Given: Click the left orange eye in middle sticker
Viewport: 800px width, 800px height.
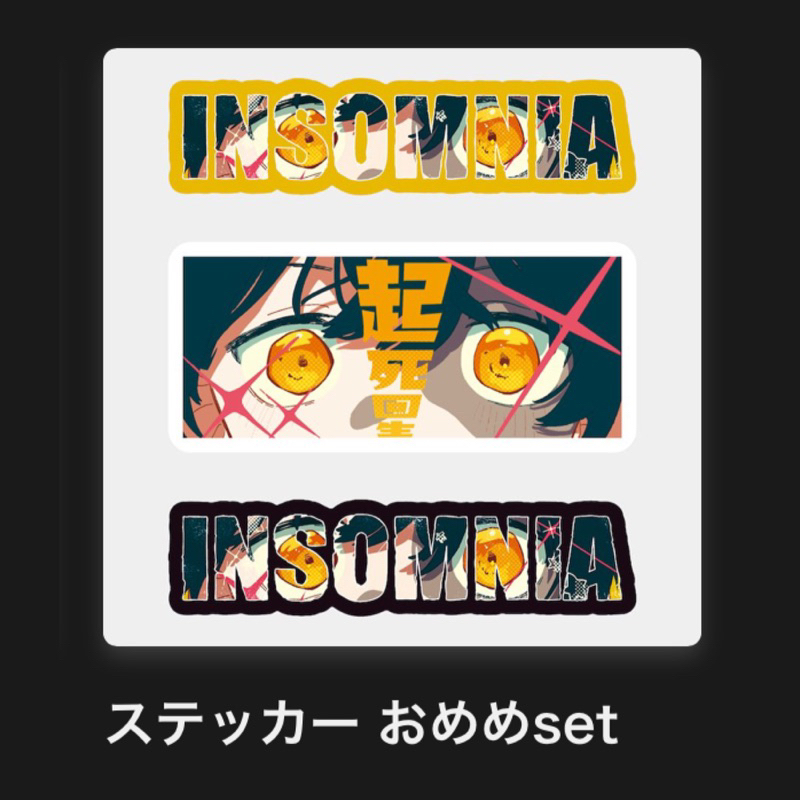Looking at the screenshot, I should [x=299, y=362].
